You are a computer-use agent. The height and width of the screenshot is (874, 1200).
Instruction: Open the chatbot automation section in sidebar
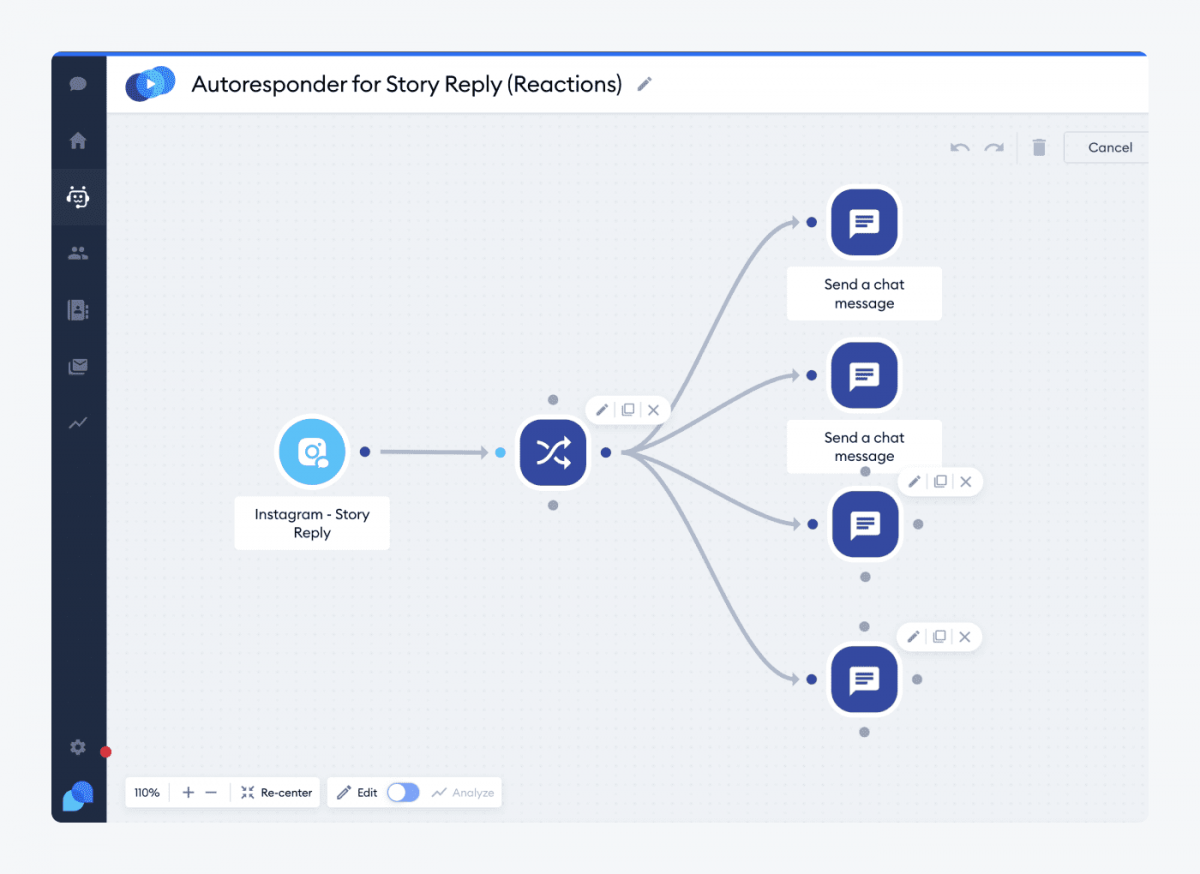[78, 197]
